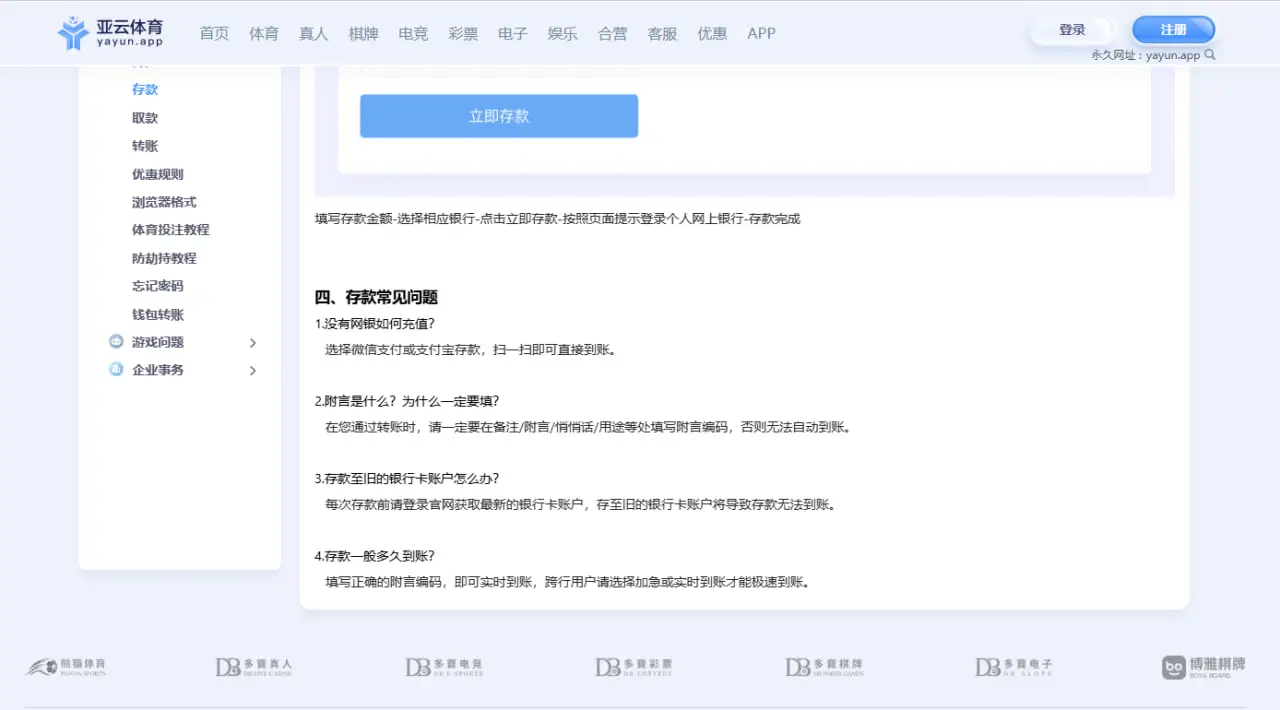Open 合营 in top navigation
The width and height of the screenshot is (1280, 710).
[x=613, y=33]
